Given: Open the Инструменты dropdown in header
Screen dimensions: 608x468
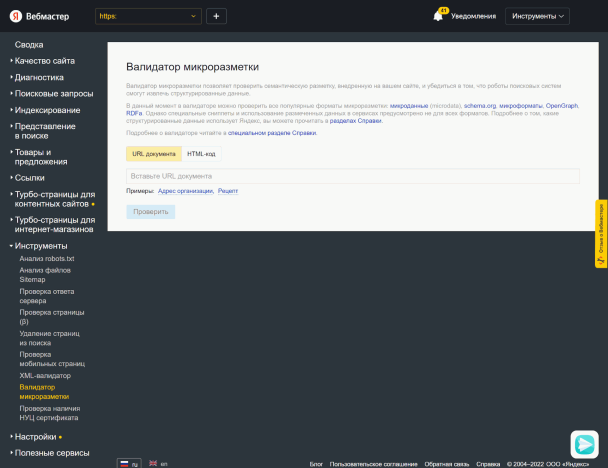Looking at the screenshot, I should click(x=538, y=16).
